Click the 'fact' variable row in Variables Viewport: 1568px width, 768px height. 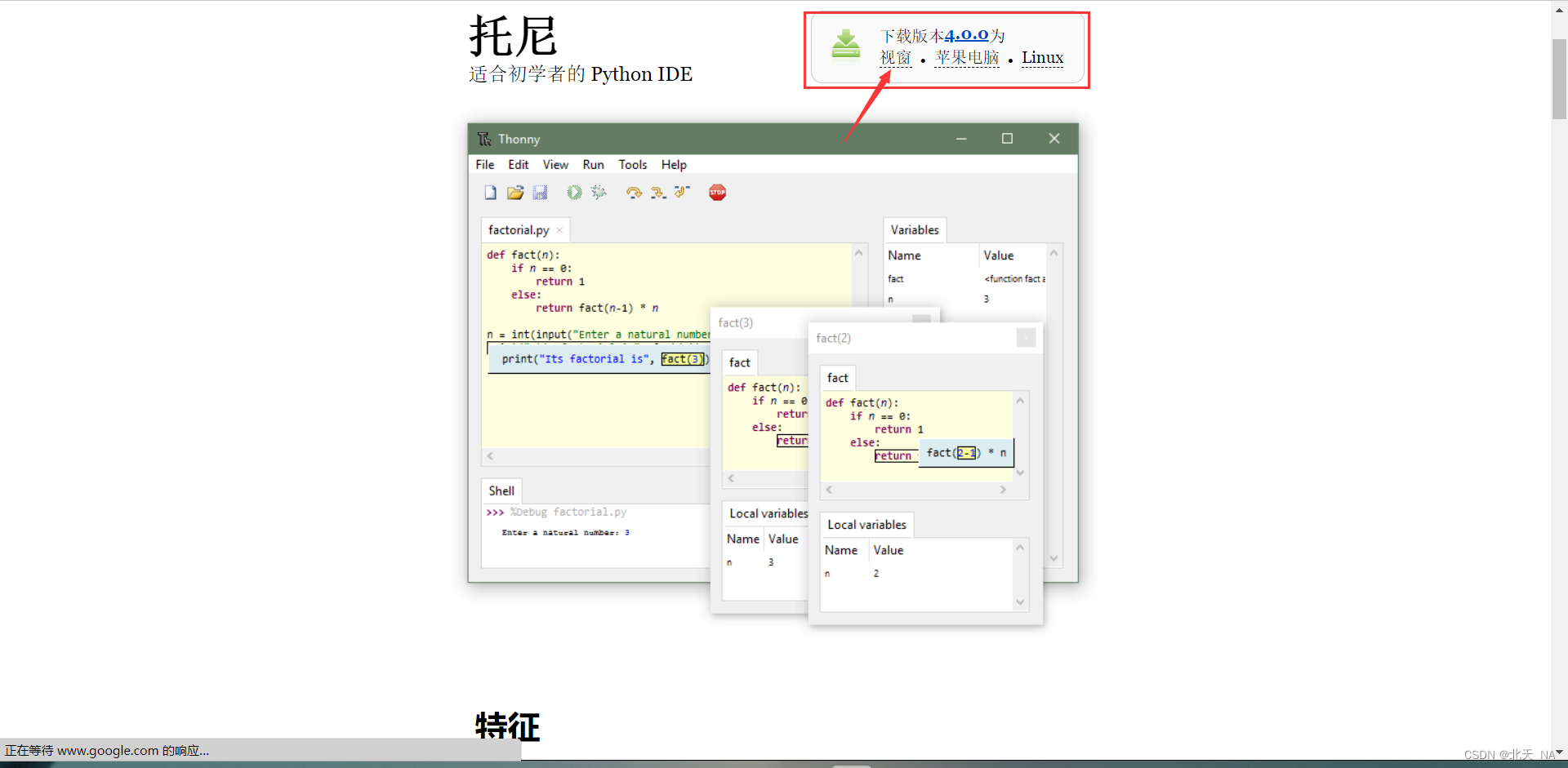[965, 279]
